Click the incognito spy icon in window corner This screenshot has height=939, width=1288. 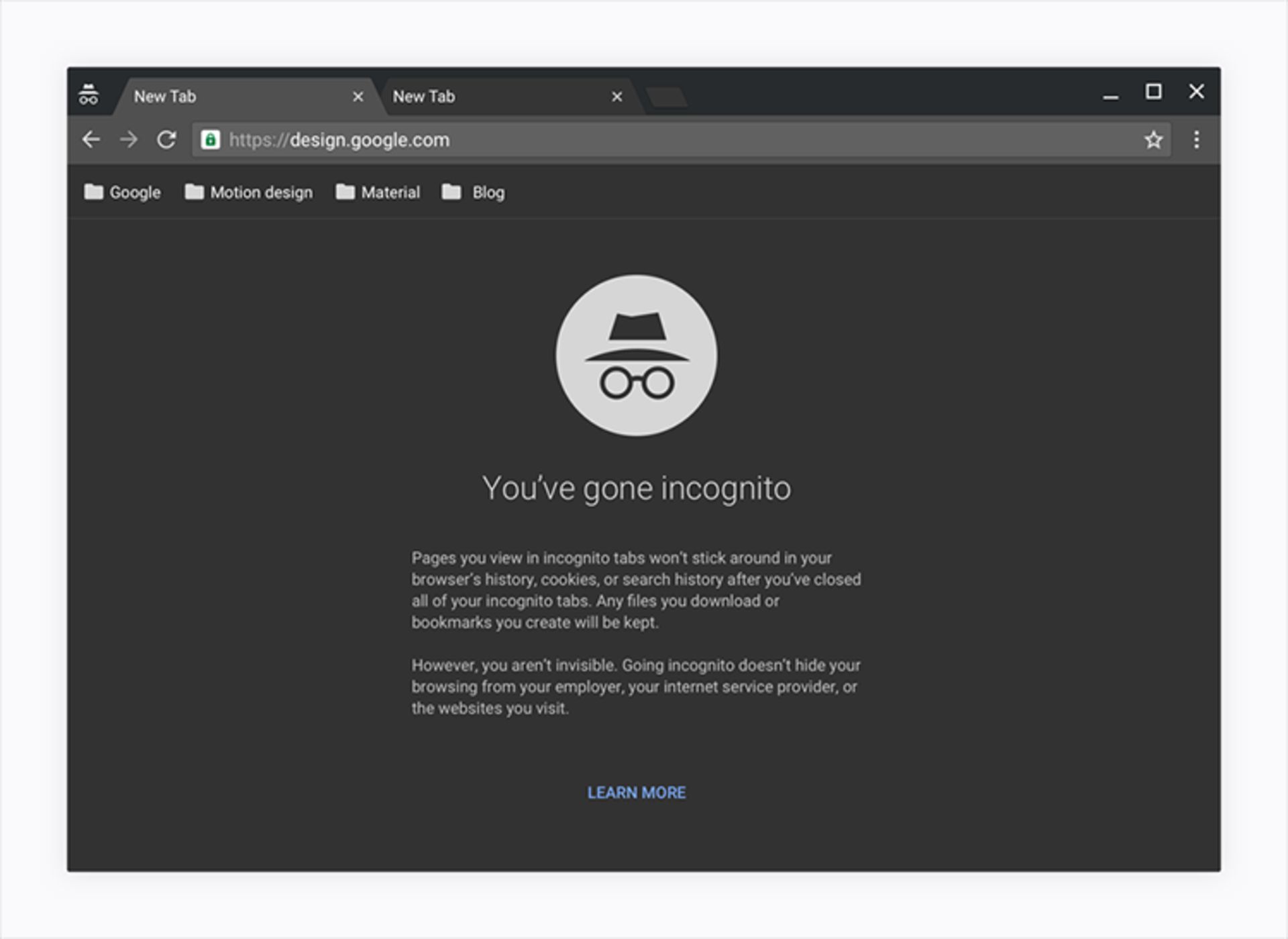click(x=89, y=95)
